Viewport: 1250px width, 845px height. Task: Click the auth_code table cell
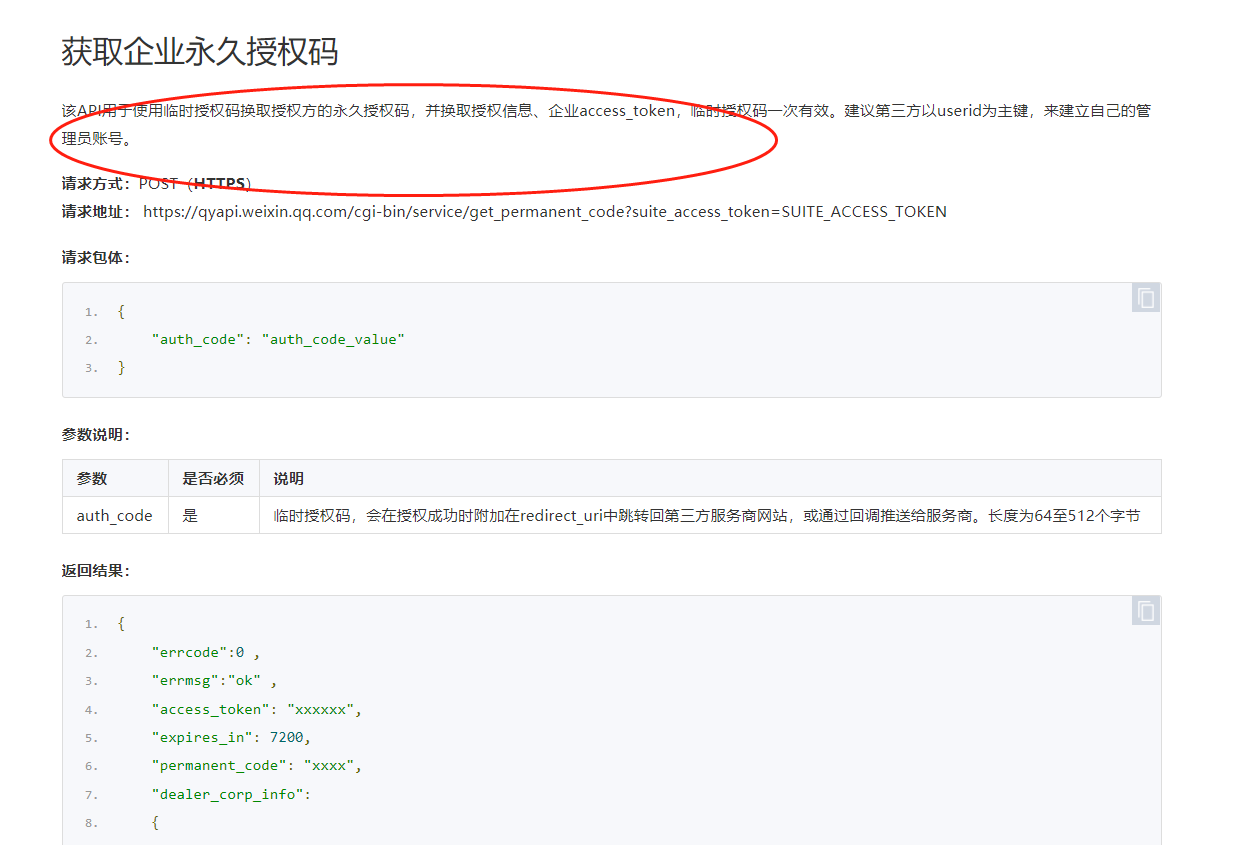click(x=115, y=515)
